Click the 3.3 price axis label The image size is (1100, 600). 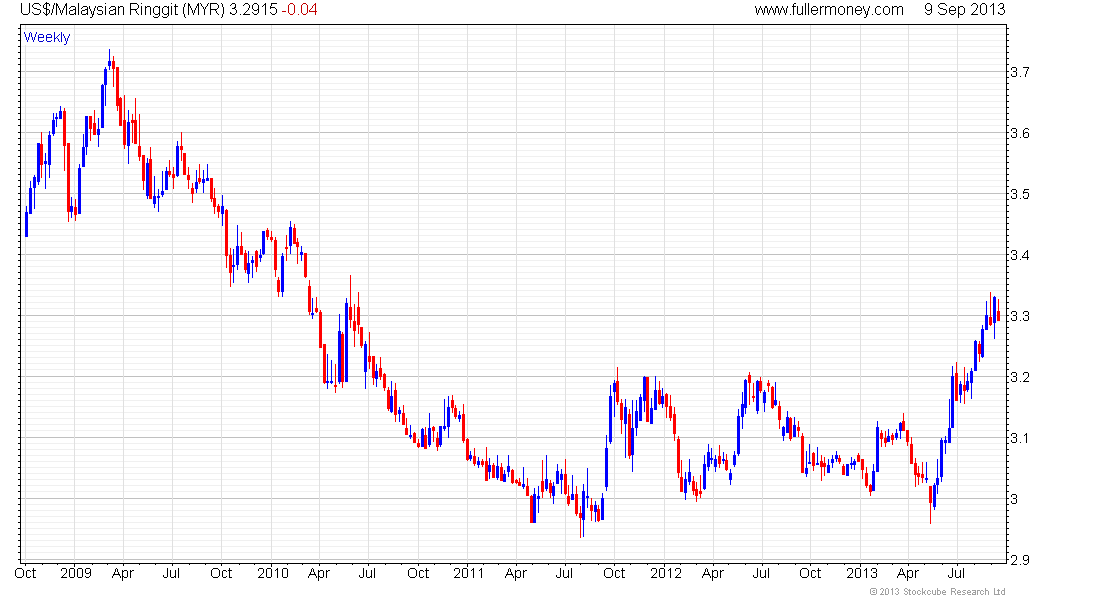[x=1019, y=316]
